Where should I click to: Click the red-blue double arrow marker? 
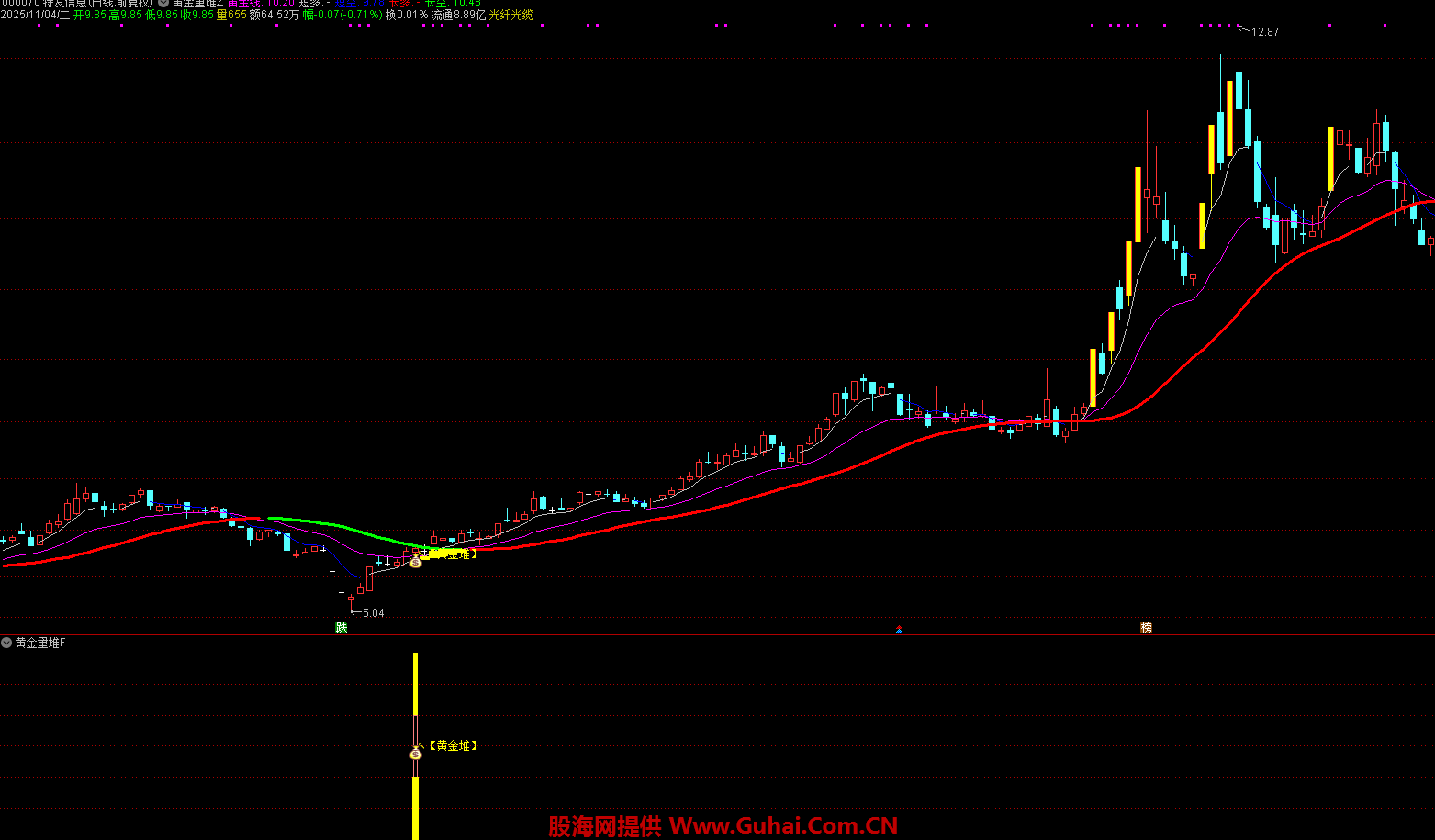click(900, 629)
